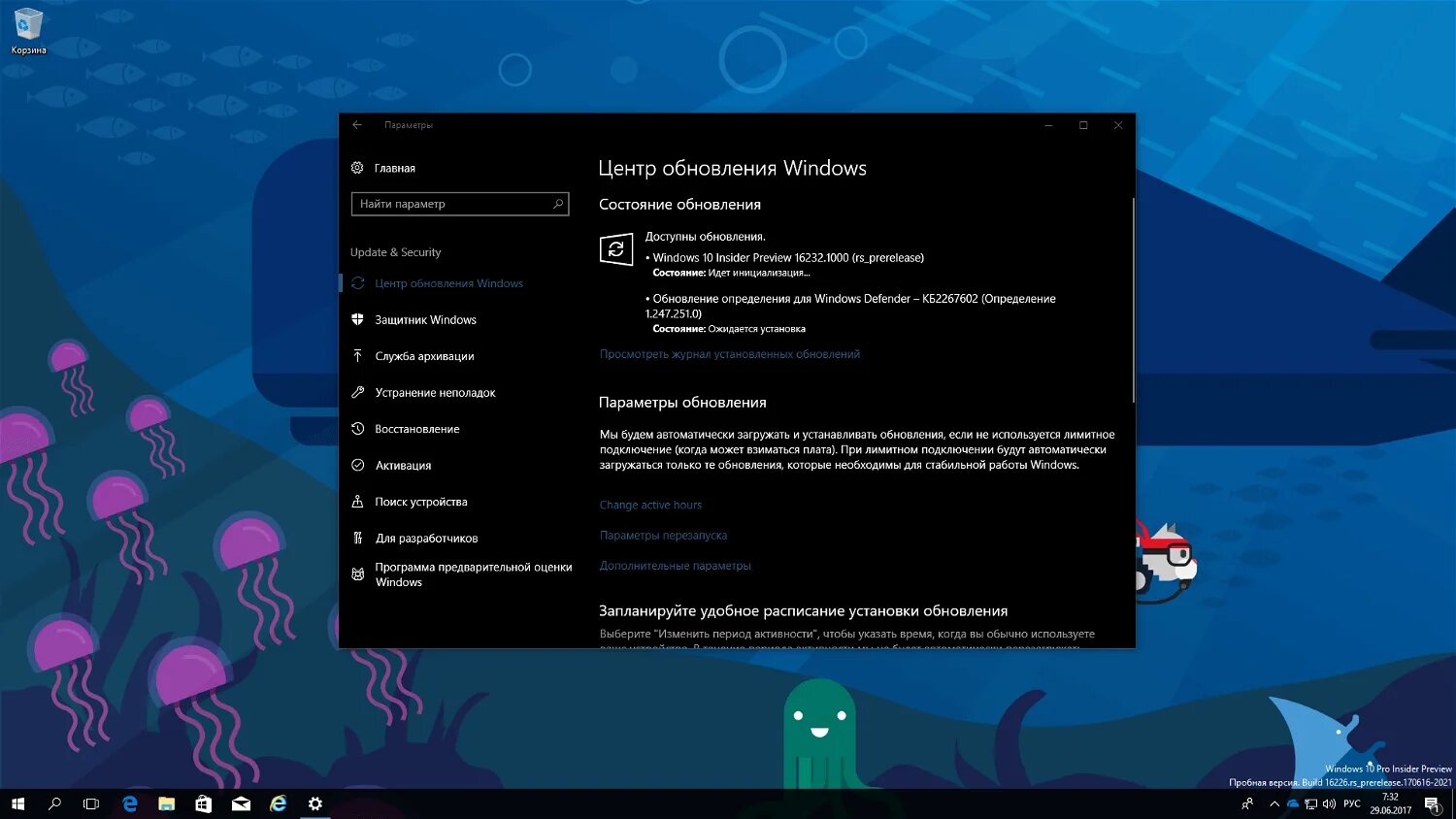Open Восстановление section
Viewport: 1456px width, 819px height.
[417, 429]
